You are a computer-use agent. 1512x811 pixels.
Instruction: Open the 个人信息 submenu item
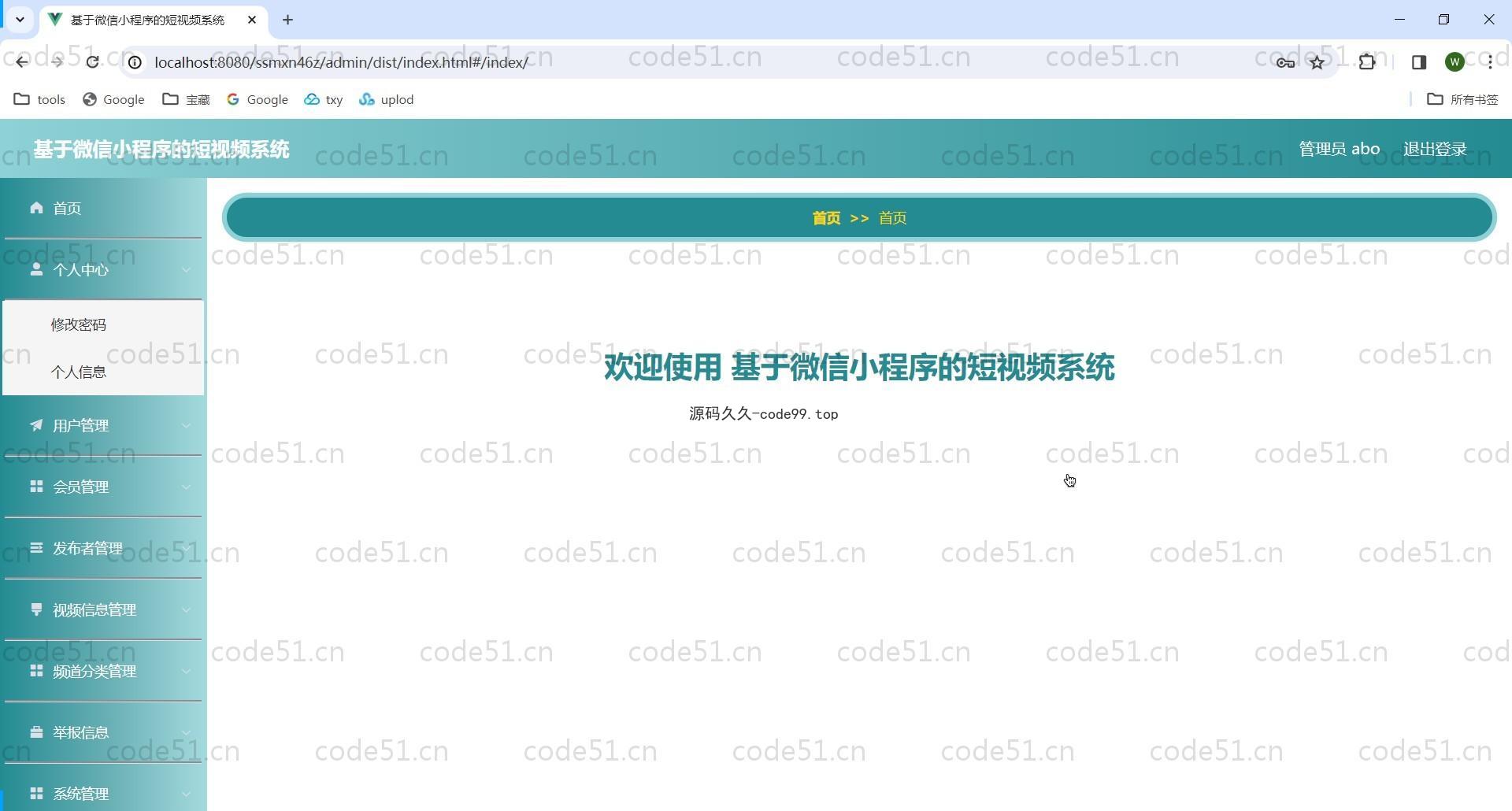[103, 372]
